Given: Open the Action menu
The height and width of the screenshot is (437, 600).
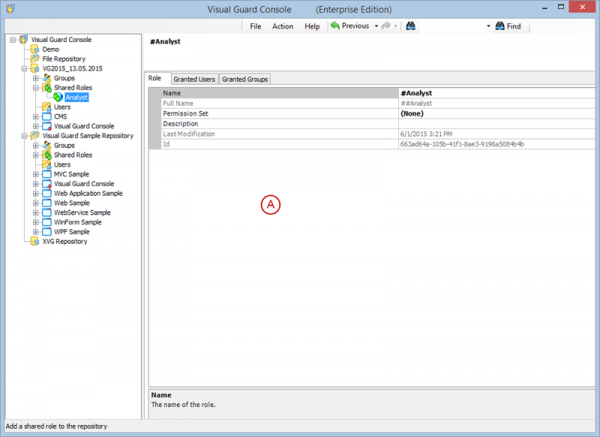Looking at the screenshot, I should point(283,26).
